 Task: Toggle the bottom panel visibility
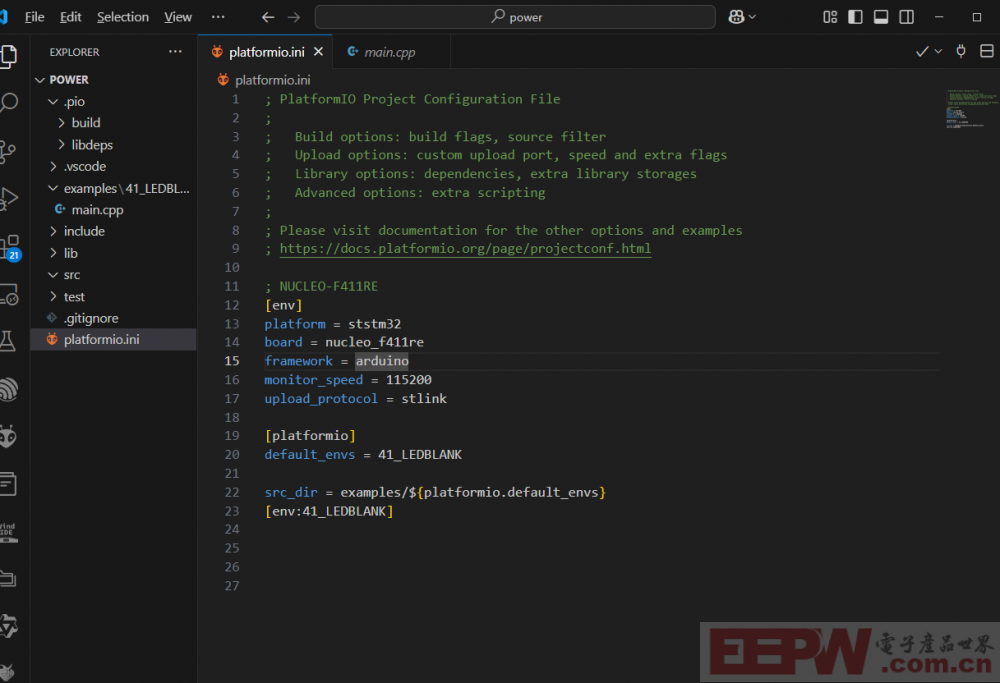[881, 17]
